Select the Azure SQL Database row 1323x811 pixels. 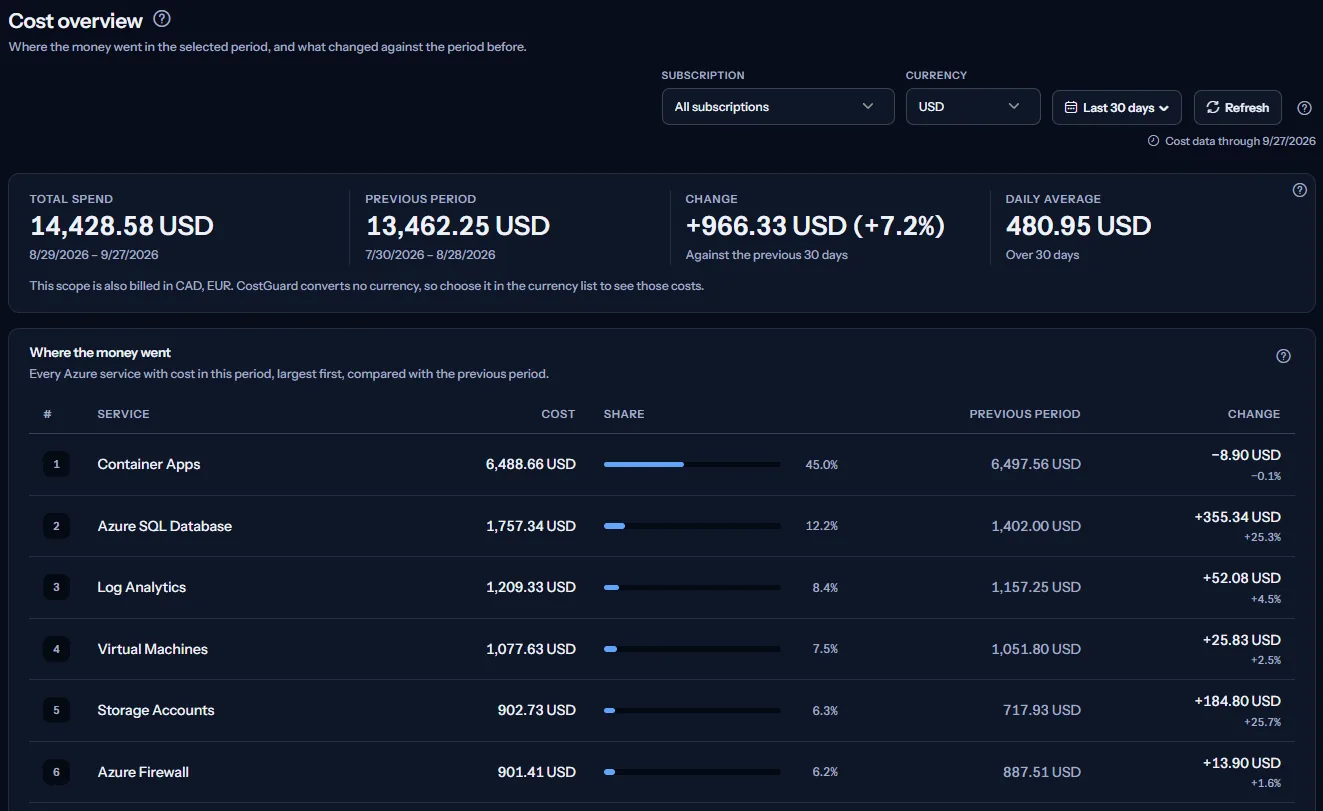(x=662, y=526)
